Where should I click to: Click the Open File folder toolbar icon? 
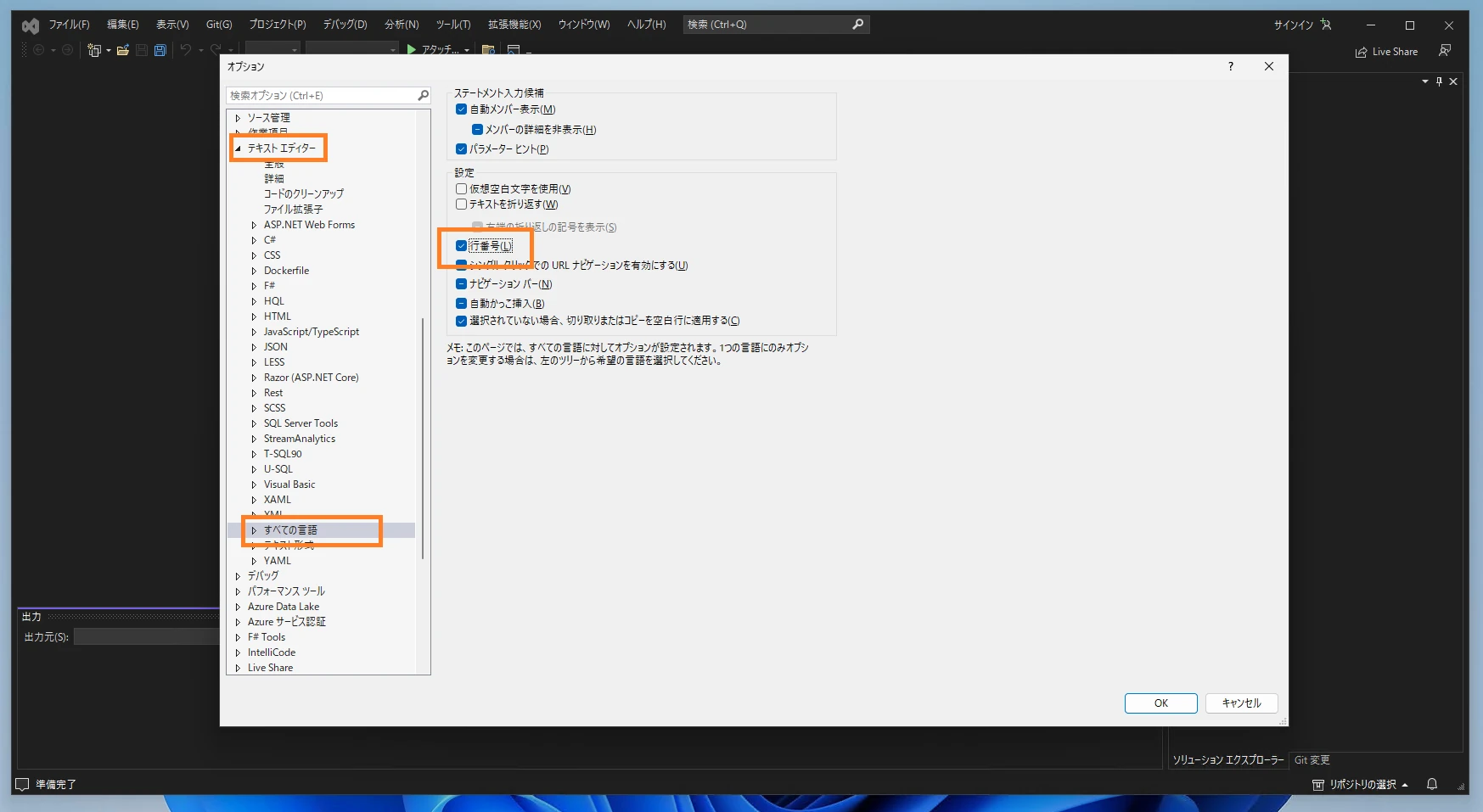(x=123, y=51)
